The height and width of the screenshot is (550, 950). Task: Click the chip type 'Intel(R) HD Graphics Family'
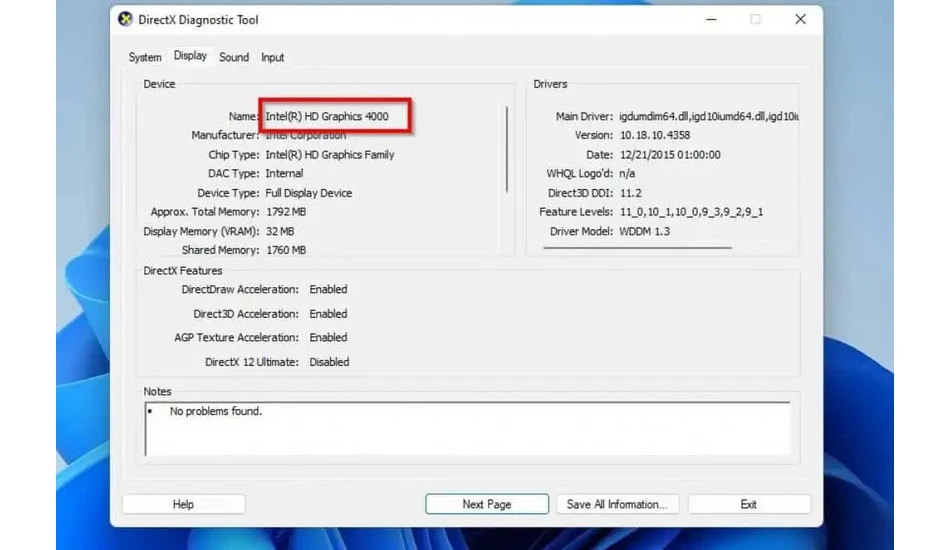pyautogui.click(x=330, y=154)
